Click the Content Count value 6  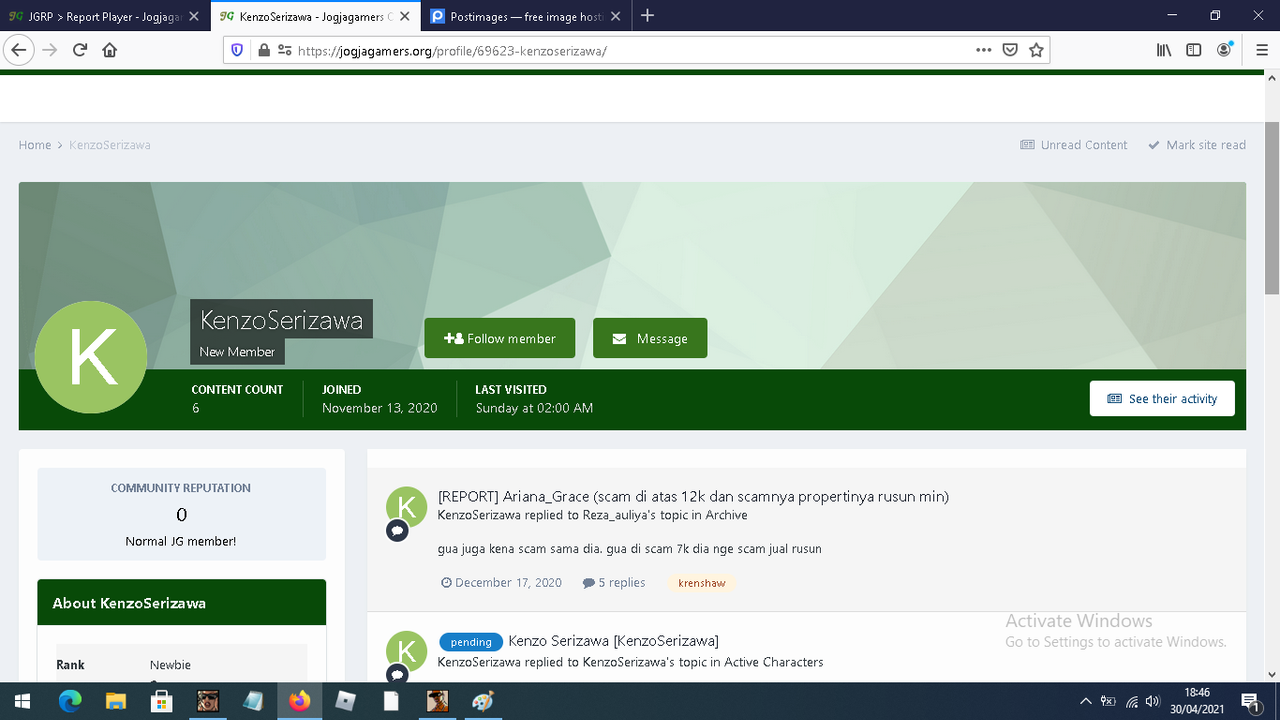pos(196,408)
